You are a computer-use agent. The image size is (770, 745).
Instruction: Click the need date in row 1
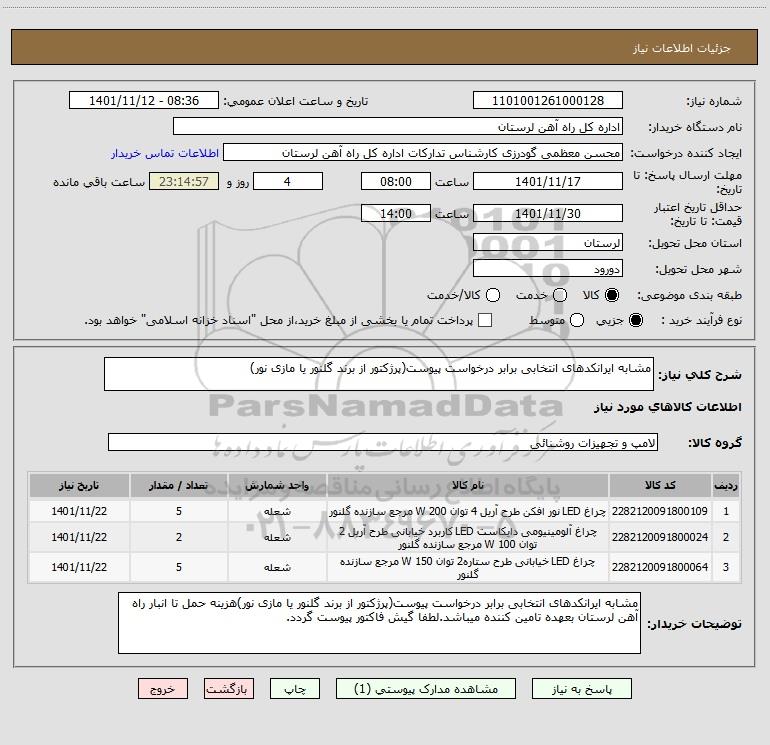(79, 511)
